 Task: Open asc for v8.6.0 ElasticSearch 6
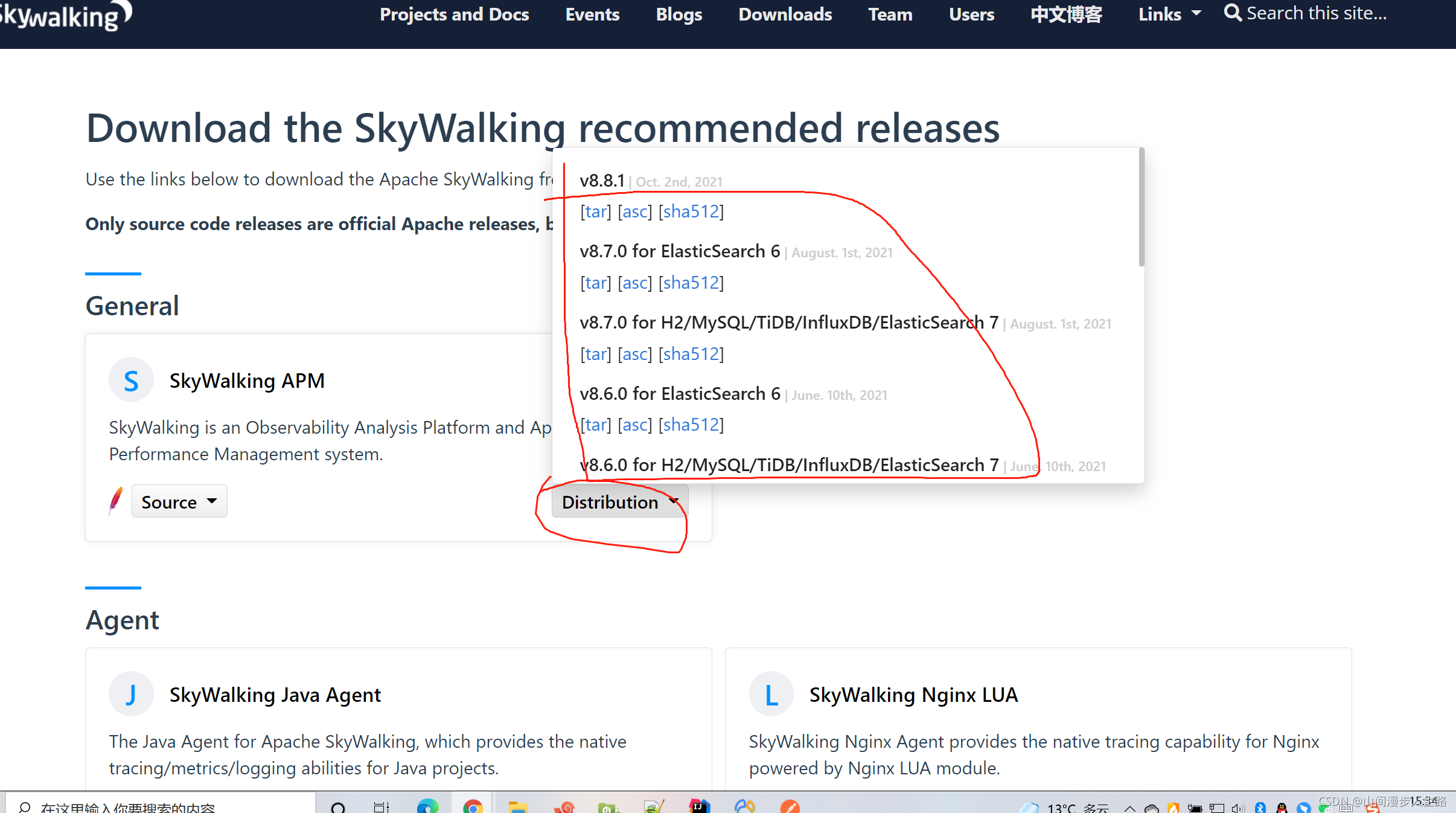tap(635, 425)
